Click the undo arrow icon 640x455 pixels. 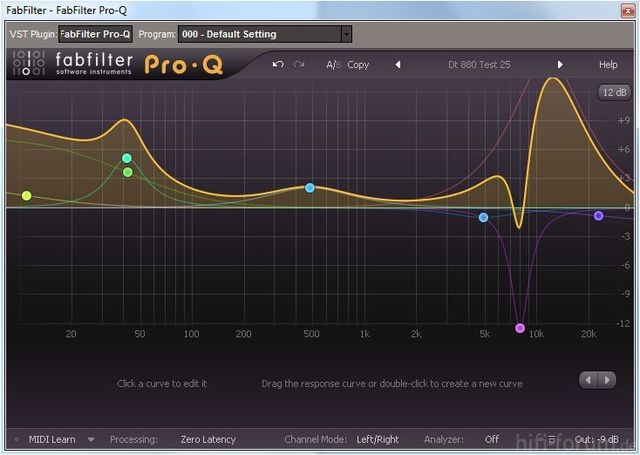coord(278,65)
